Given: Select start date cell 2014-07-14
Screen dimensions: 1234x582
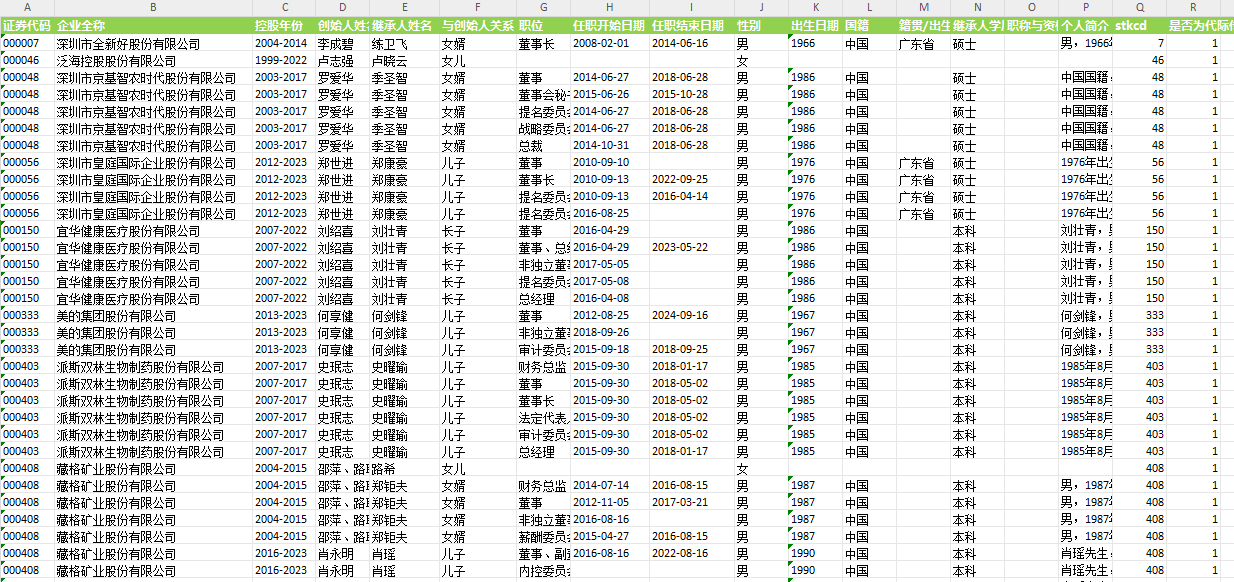Looking at the screenshot, I should coord(610,486).
